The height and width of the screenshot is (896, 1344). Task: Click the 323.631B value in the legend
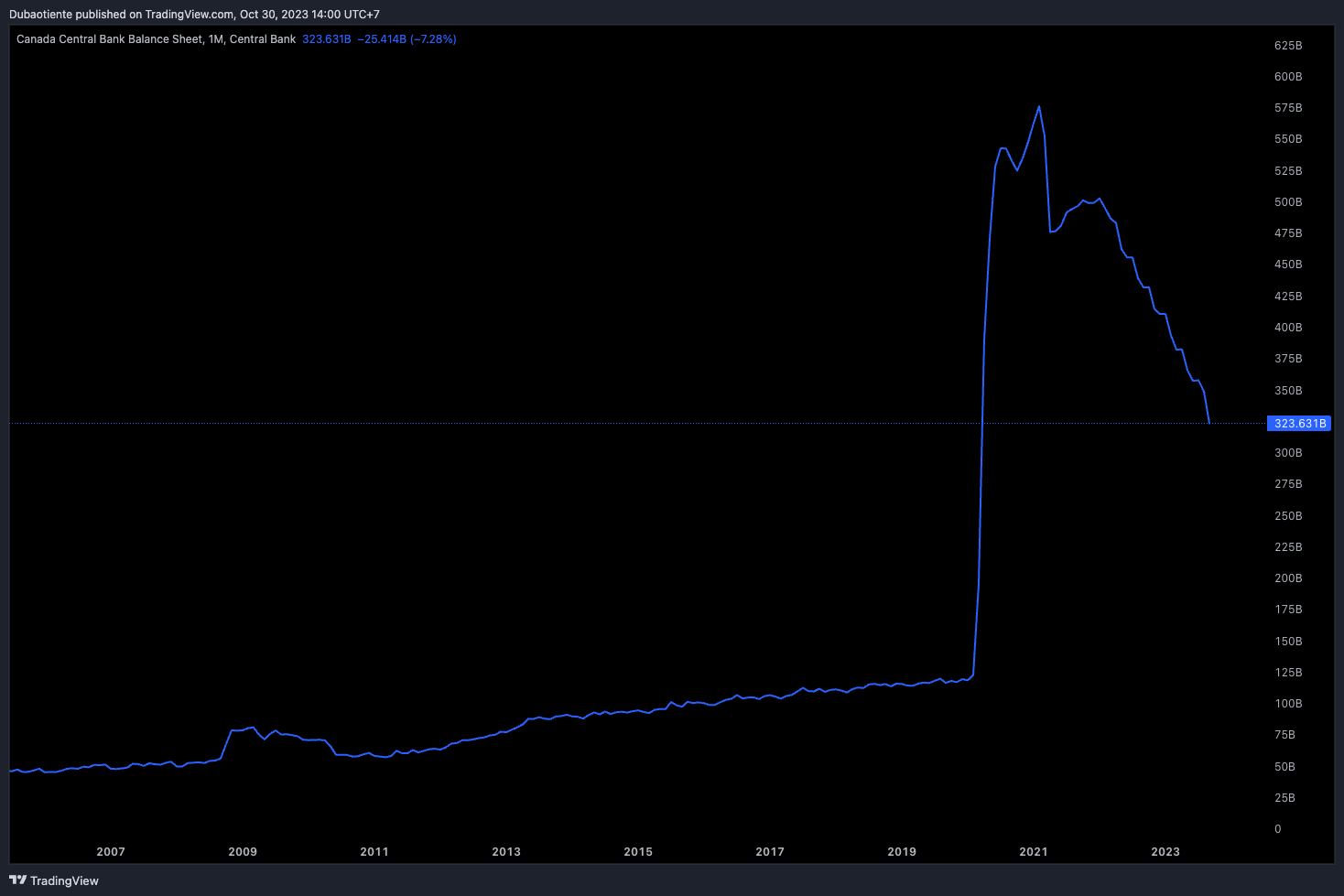click(x=327, y=39)
